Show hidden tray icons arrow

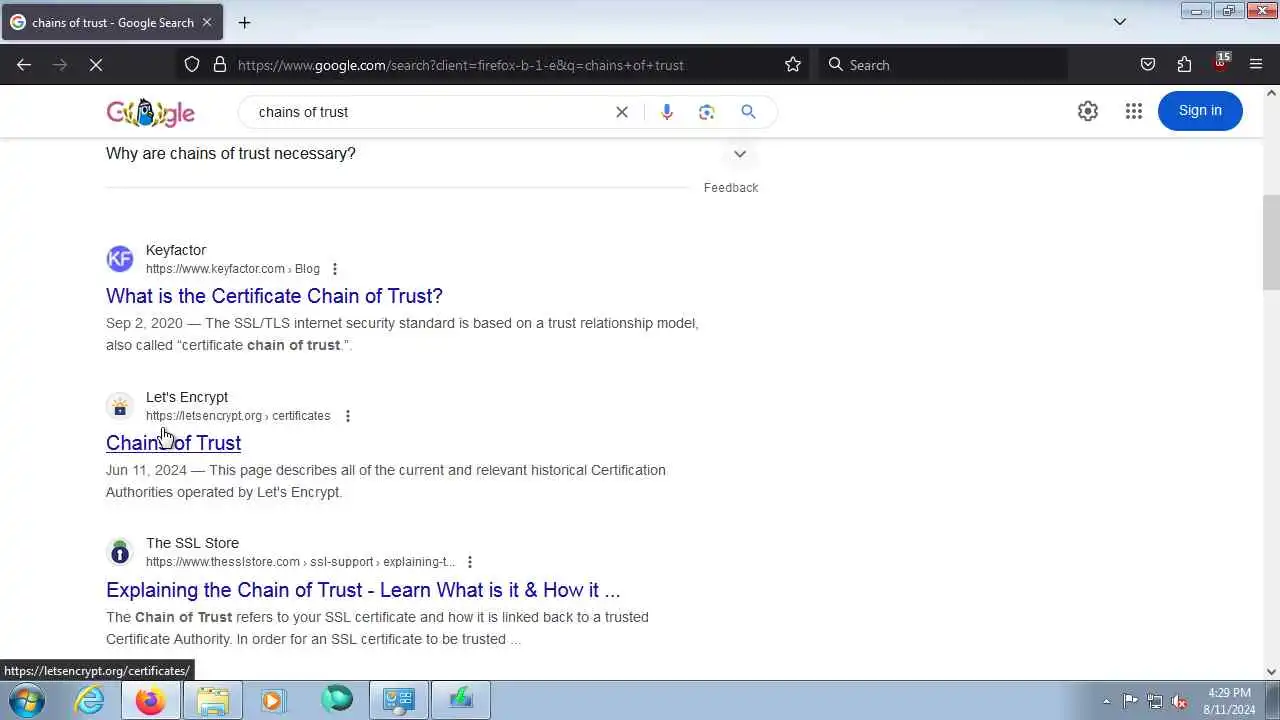[1106, 701]
